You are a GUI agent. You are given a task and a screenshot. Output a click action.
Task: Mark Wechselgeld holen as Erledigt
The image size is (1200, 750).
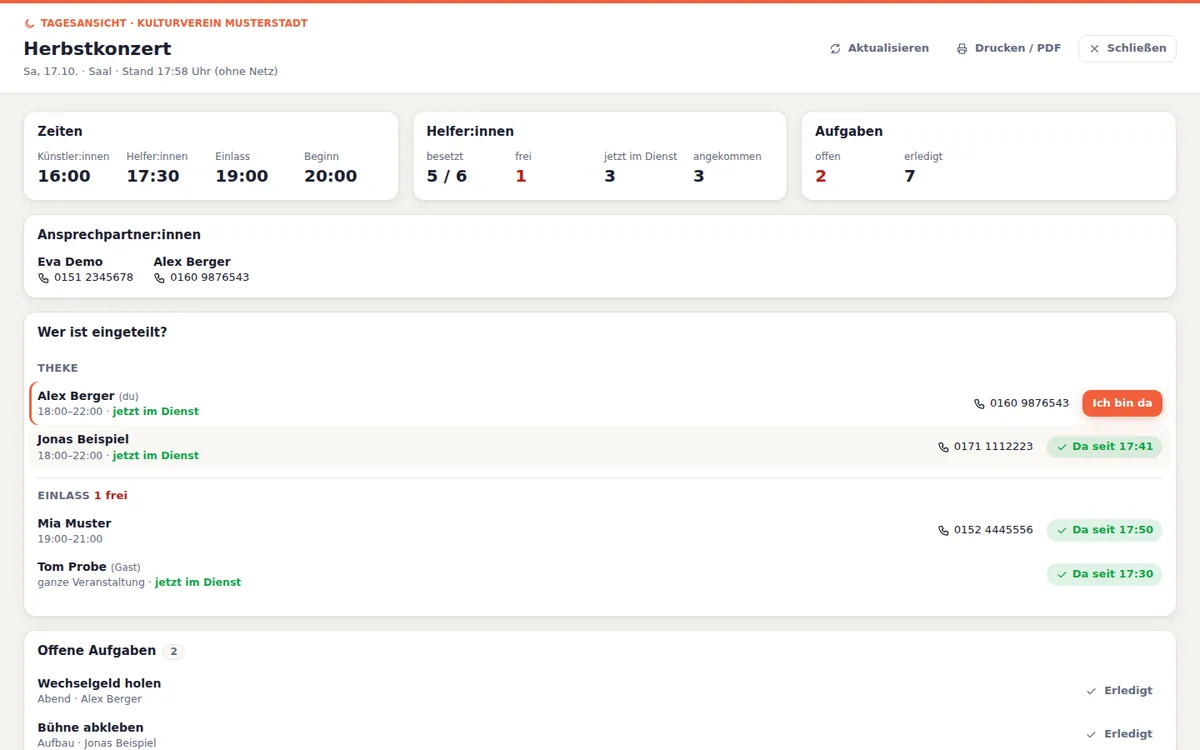click(x=1119, y=691)
